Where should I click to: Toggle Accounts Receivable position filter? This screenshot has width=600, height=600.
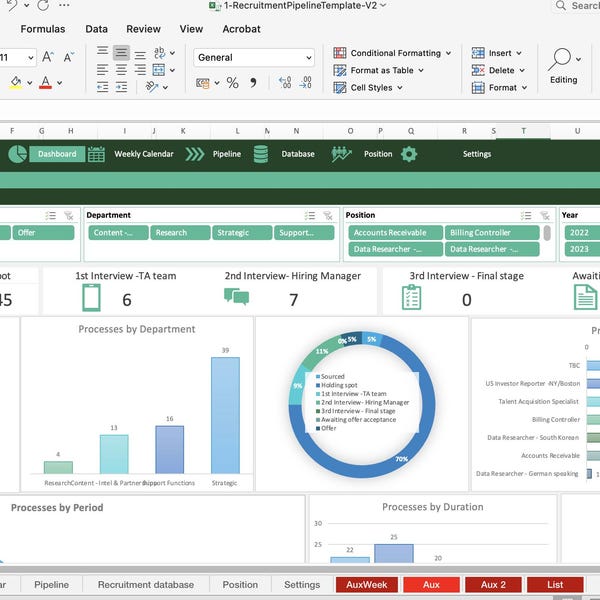point(395,233)
